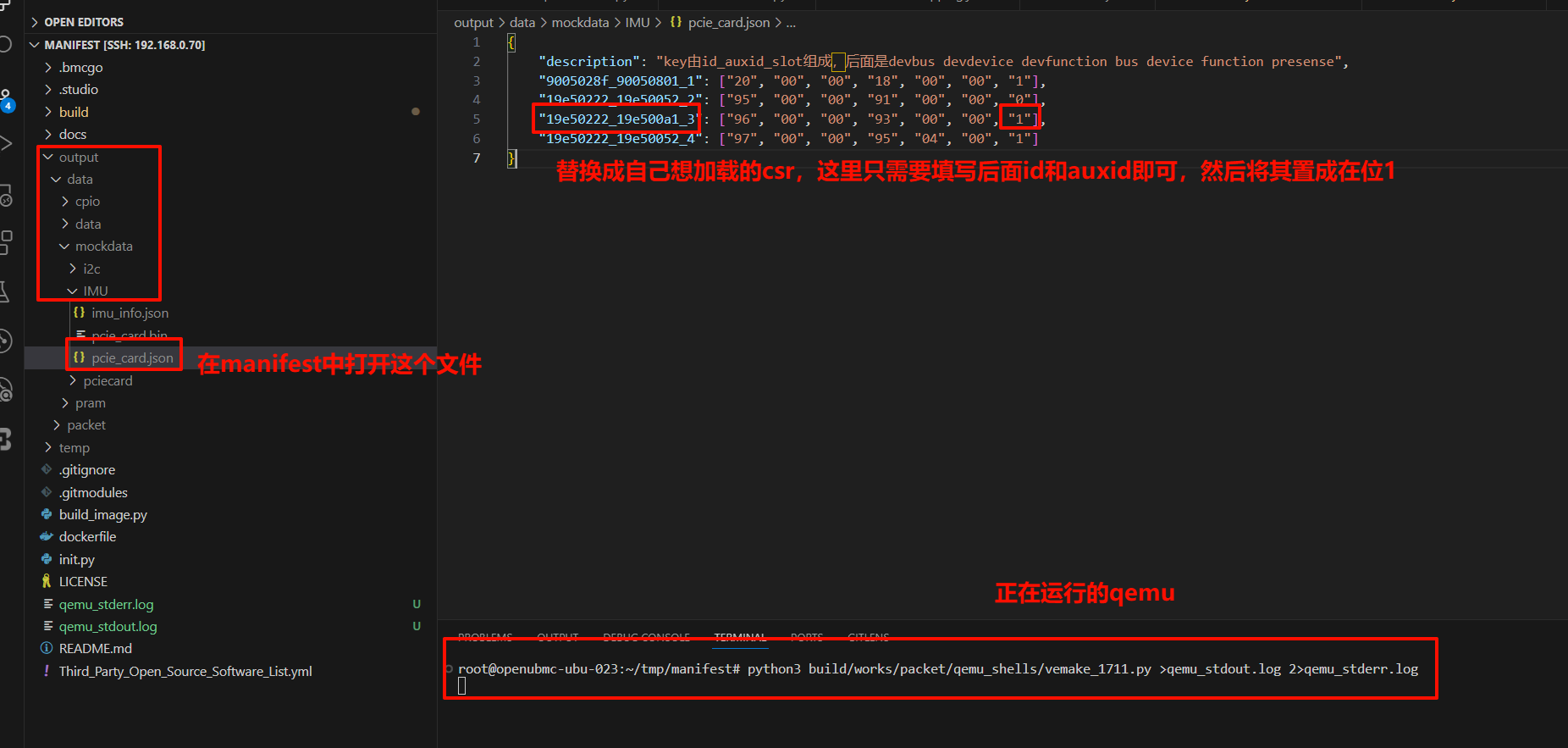Click the mockdata breadcrumb segment
The width and height of the screenshot is (1568, 748).
(x=580, y=23)
